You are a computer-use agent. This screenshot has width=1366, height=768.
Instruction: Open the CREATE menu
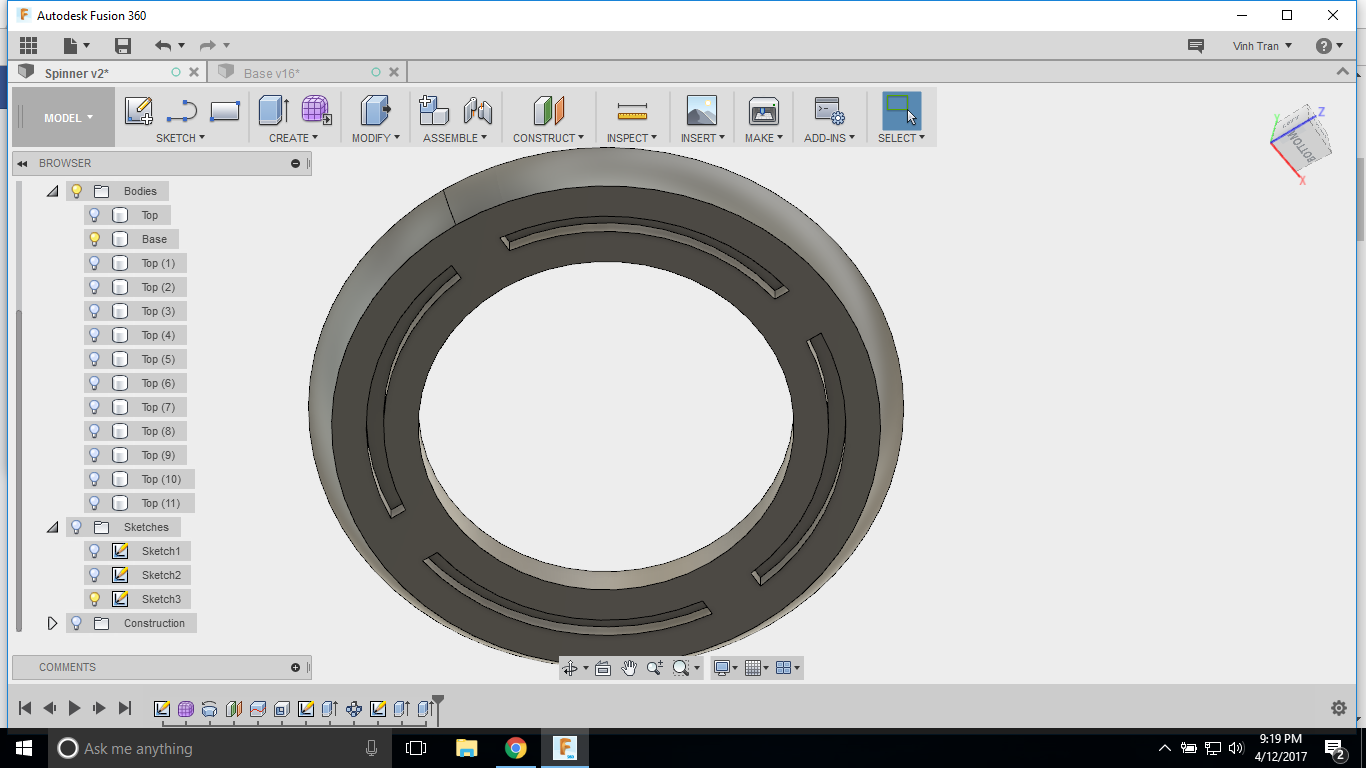[293, 138]
